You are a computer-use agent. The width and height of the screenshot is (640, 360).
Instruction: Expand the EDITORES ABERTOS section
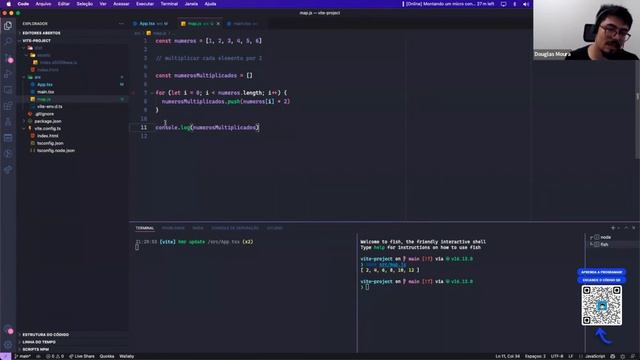41,33
